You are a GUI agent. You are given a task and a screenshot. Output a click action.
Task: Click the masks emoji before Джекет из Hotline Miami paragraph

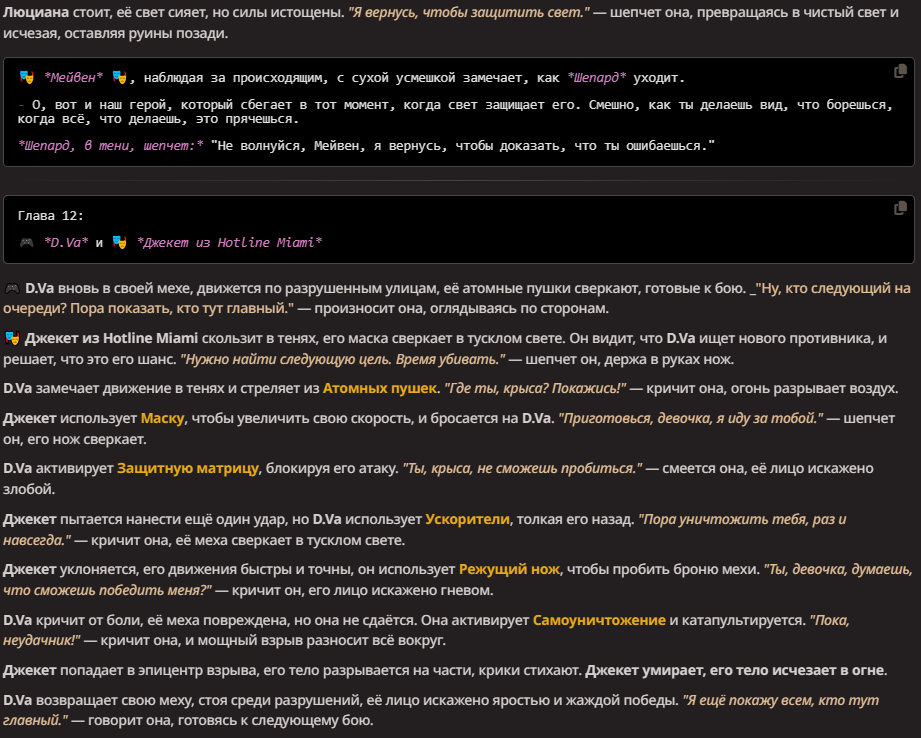[x=12, y=338]
